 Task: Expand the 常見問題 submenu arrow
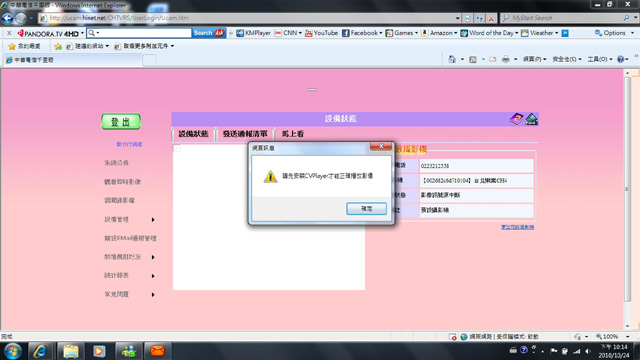point(153,294)
